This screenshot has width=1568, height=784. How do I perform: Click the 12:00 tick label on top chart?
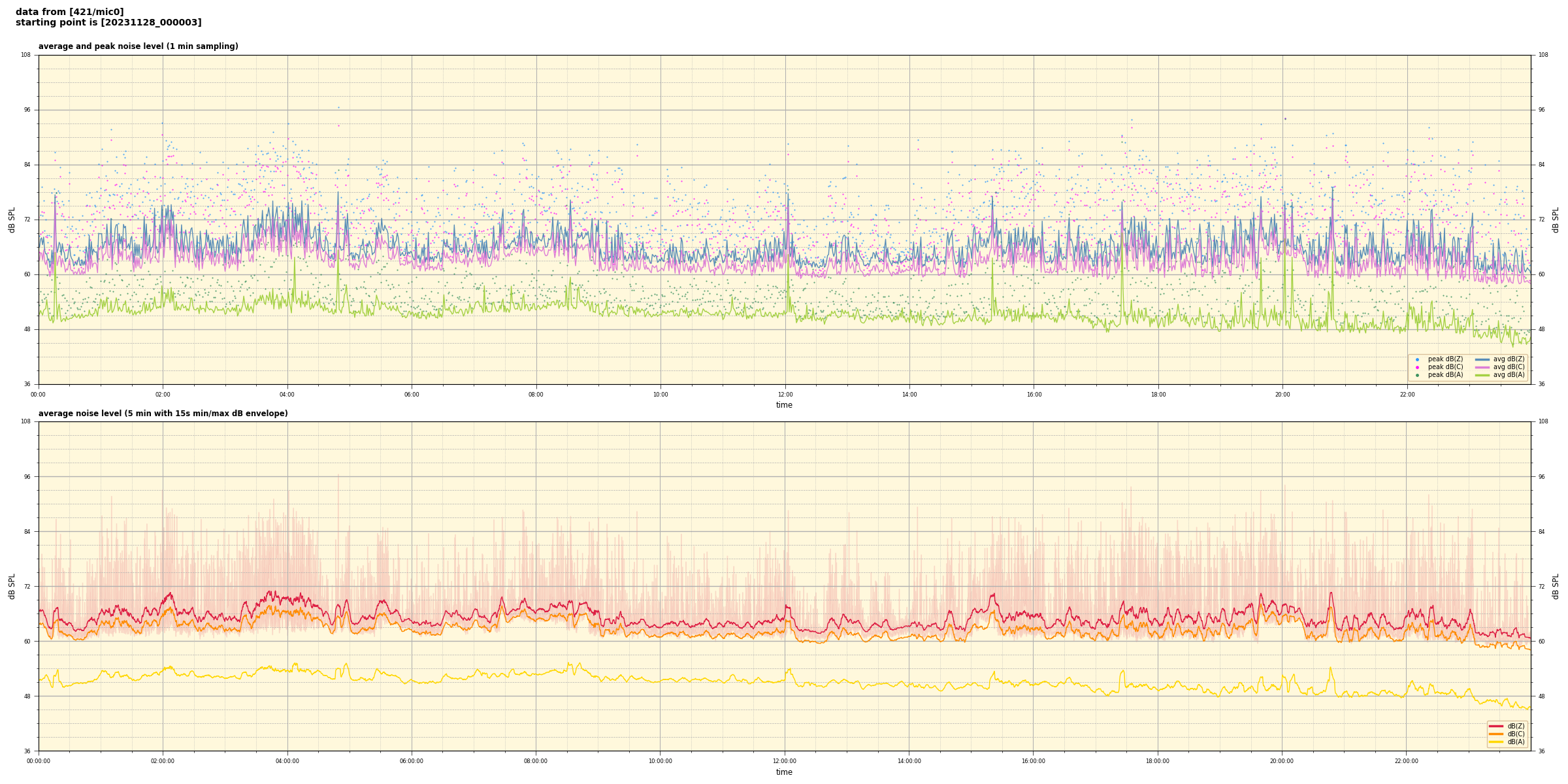pos(785,395)
